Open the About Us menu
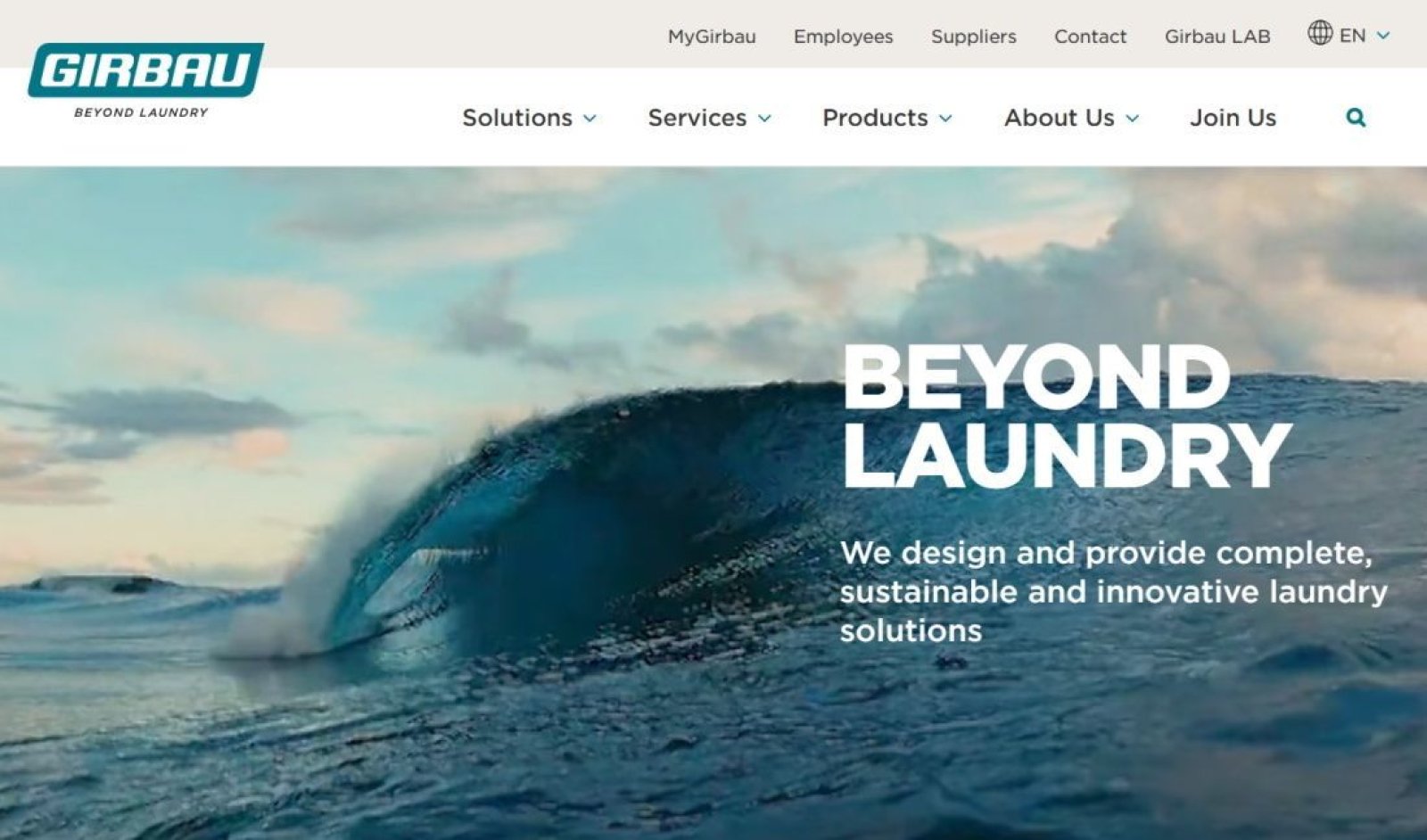1427x840 pixels. click(1060, 118)
